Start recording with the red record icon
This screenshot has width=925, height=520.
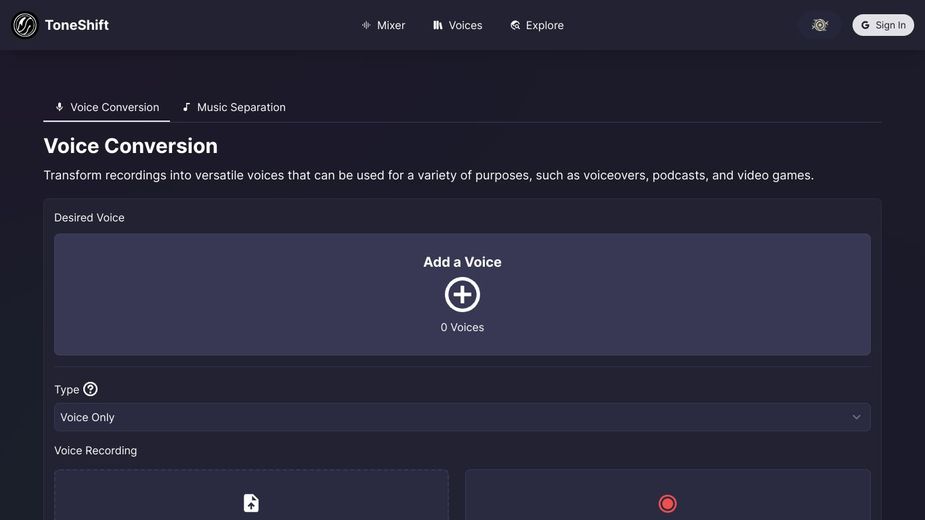coord(667,503)
